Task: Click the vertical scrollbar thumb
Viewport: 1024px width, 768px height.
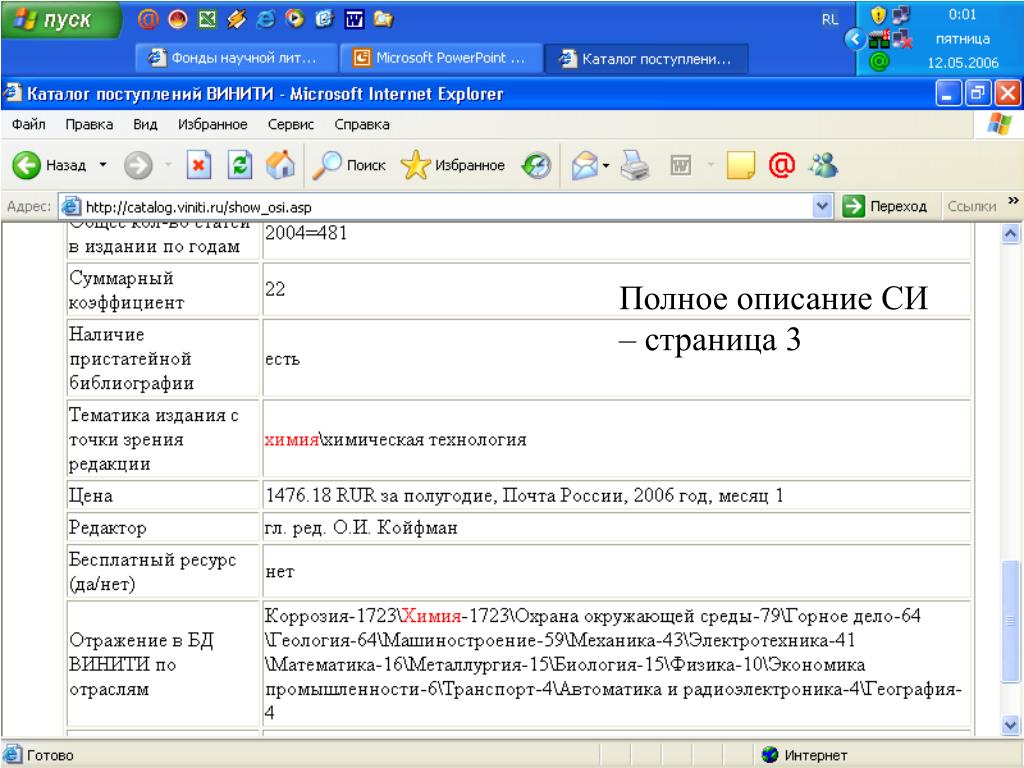Action: pos(1010,622)
